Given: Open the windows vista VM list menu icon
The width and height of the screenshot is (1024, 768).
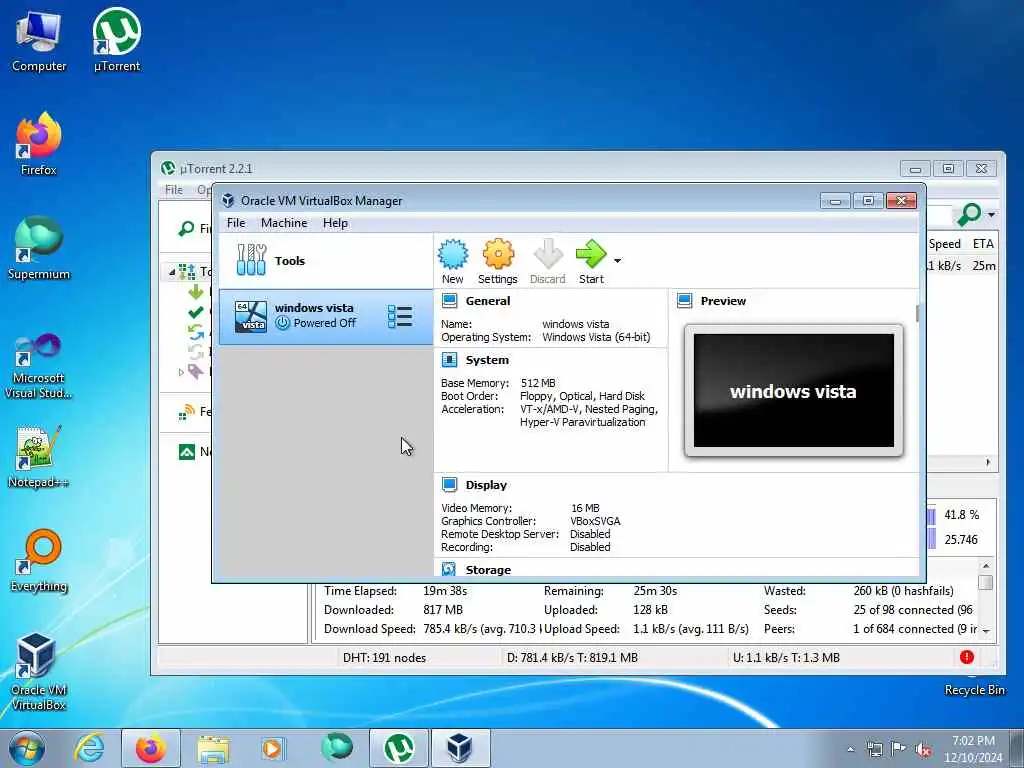Looking at the screenshot, I should pyautogui.click(x=400, y=317).
